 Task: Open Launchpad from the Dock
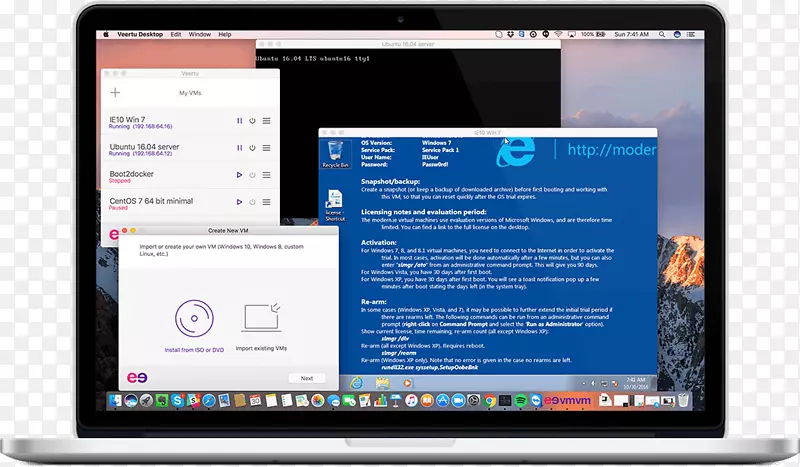coord(146,400)
